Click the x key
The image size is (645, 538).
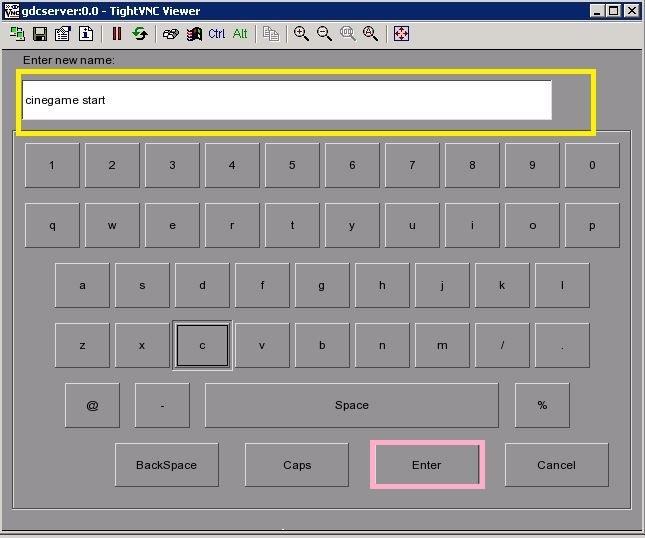coord(142,346)
